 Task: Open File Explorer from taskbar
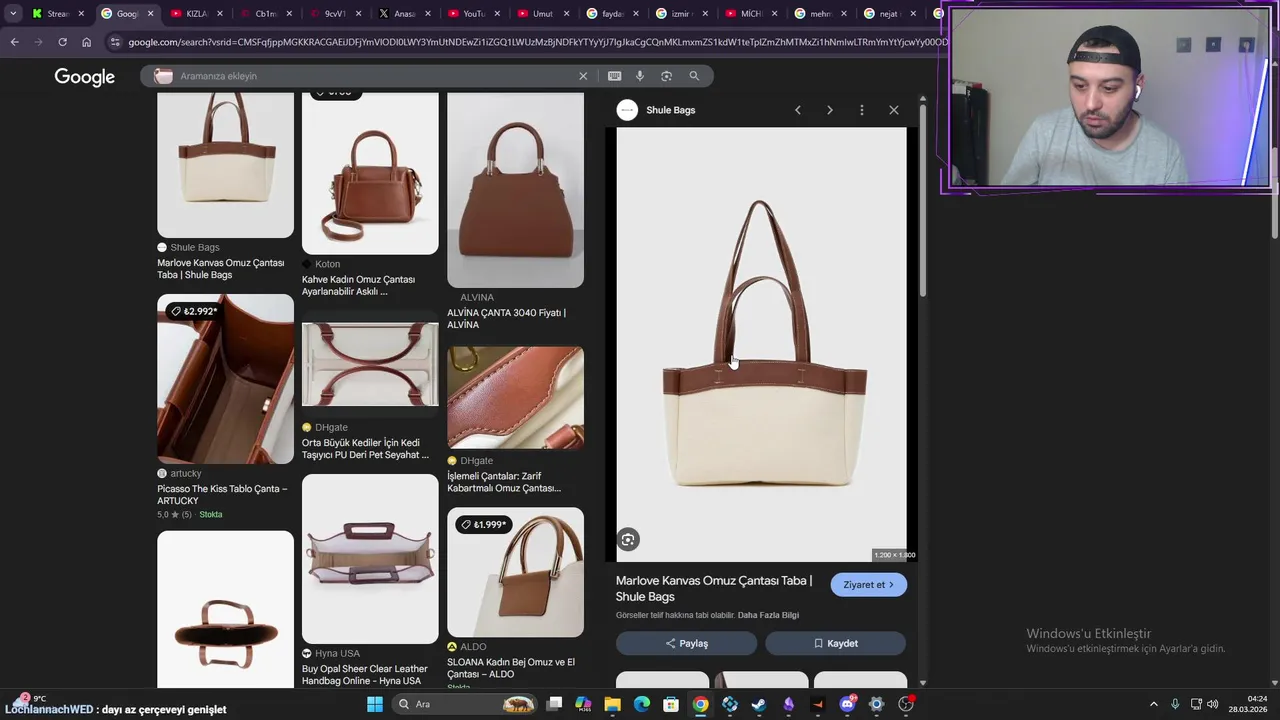(612, 704)
